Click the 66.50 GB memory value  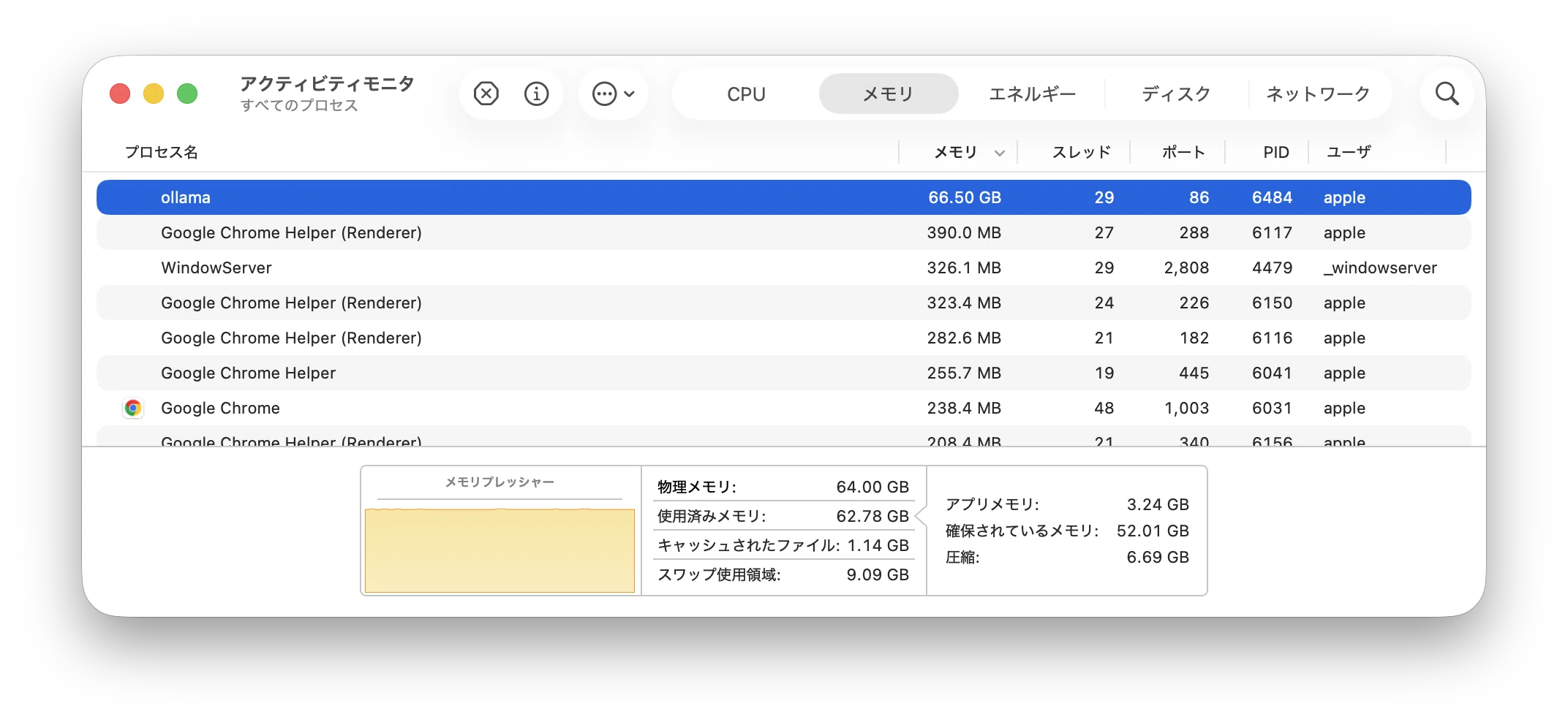click(965, 197)
